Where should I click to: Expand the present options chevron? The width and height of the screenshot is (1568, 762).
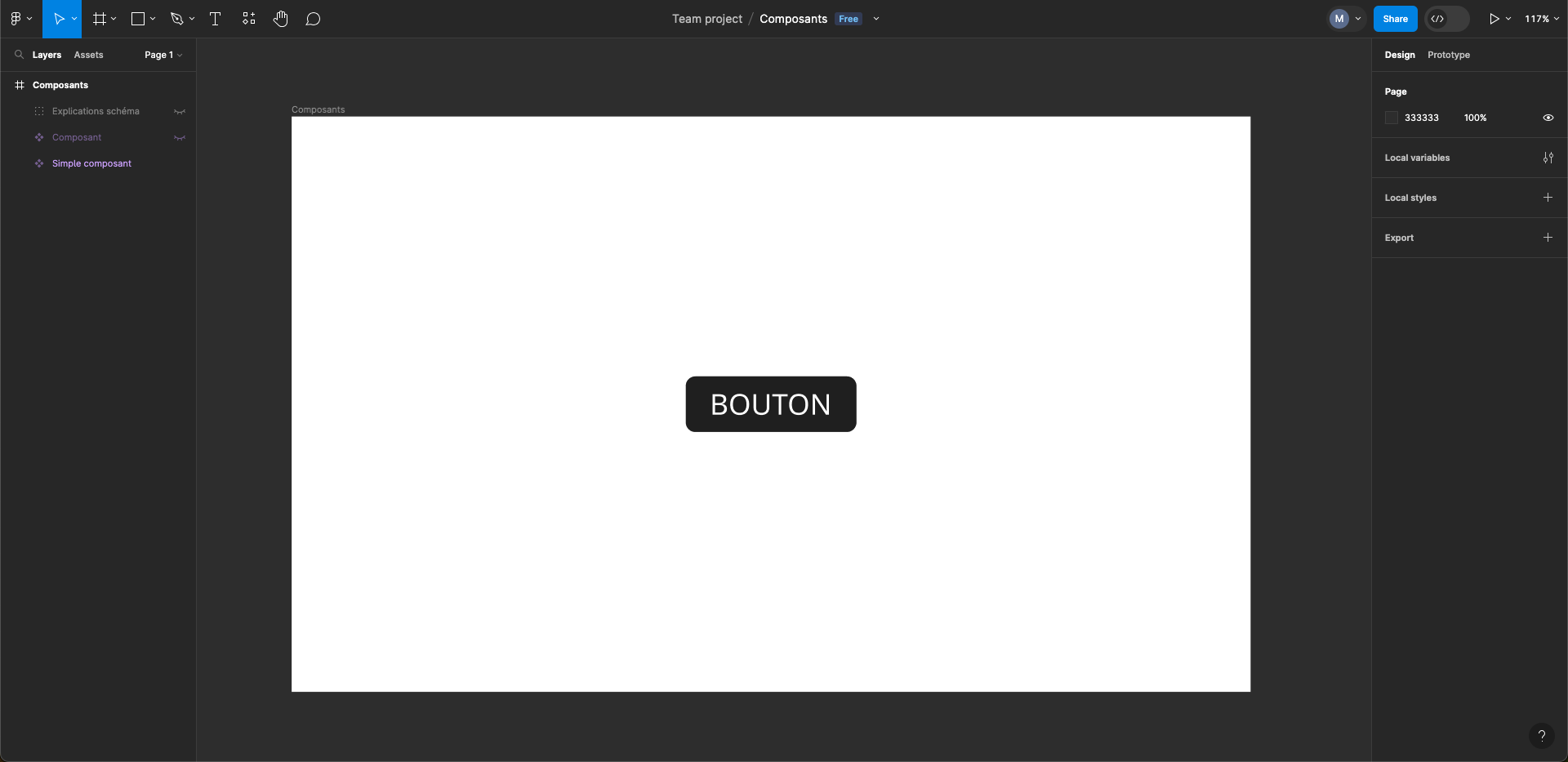click(1508, 19)
